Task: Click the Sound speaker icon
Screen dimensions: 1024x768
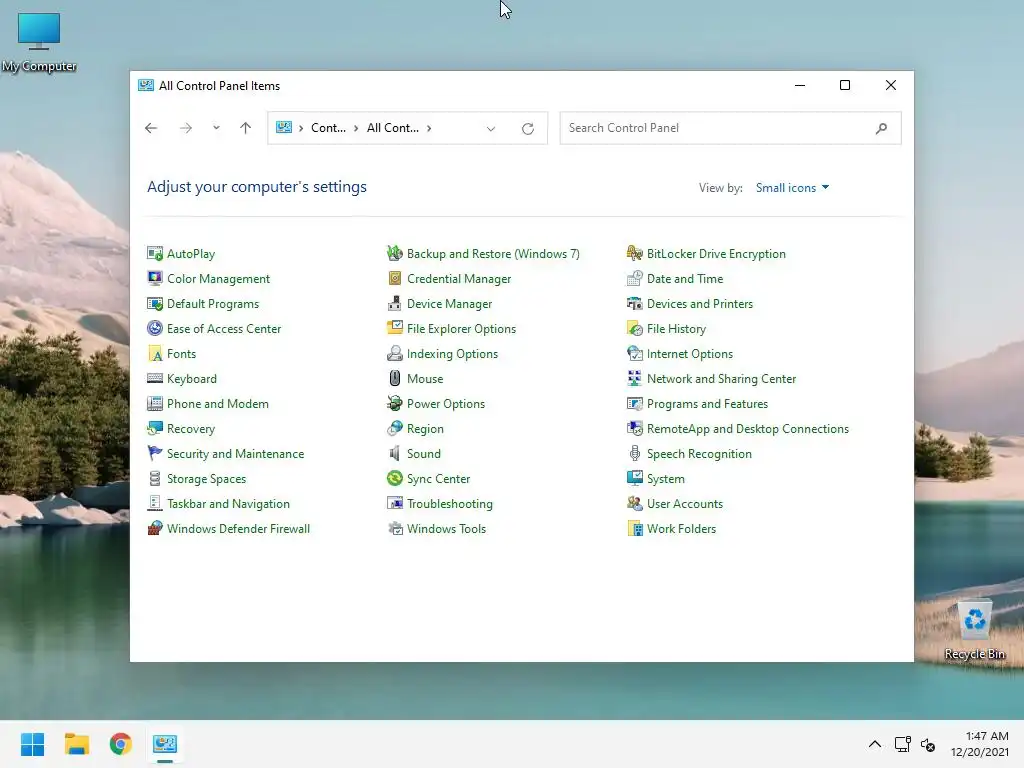Action: coord(394,453)
